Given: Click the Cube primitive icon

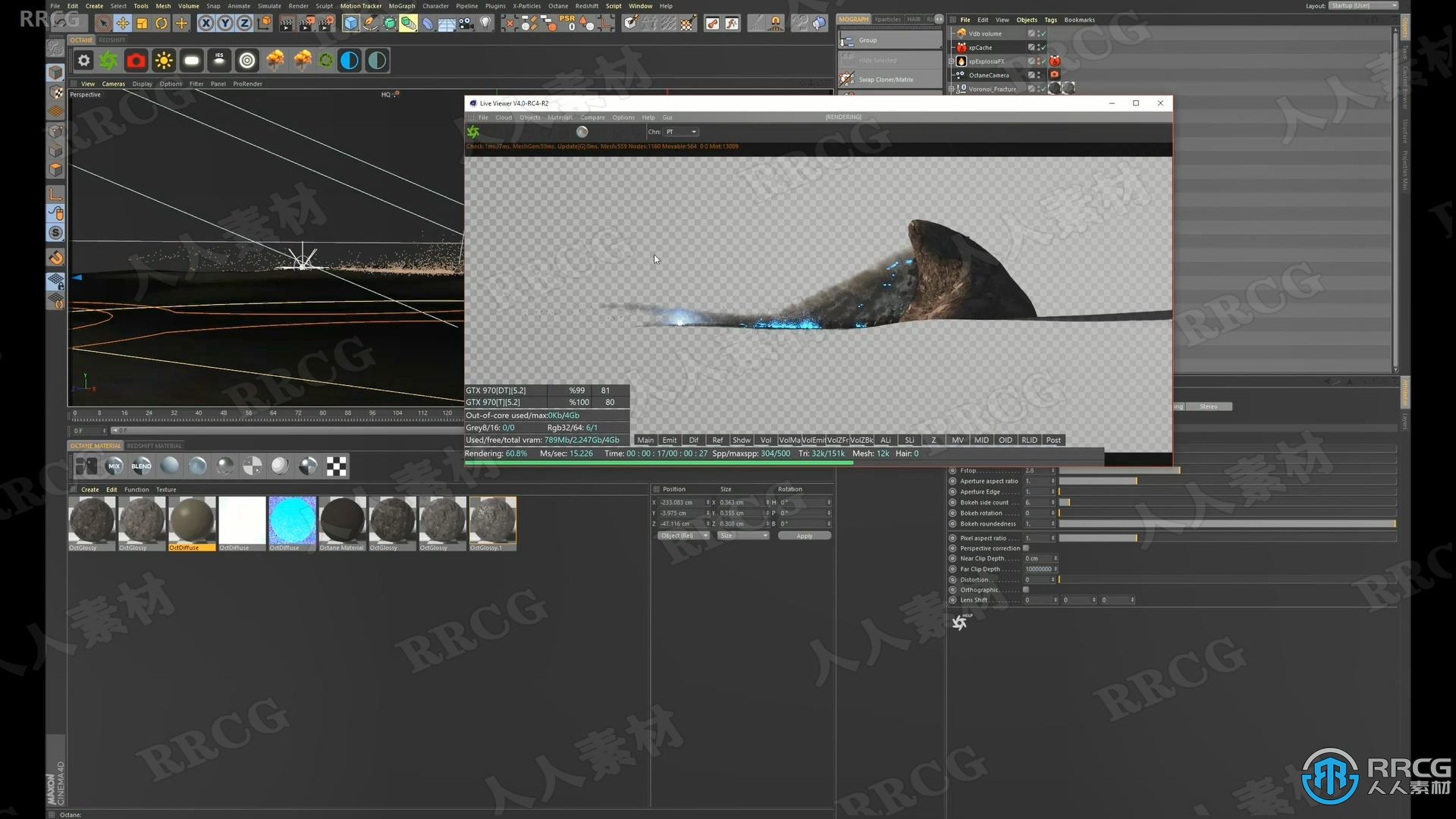Looking at the screenshot, I should [x=350, y=24].
